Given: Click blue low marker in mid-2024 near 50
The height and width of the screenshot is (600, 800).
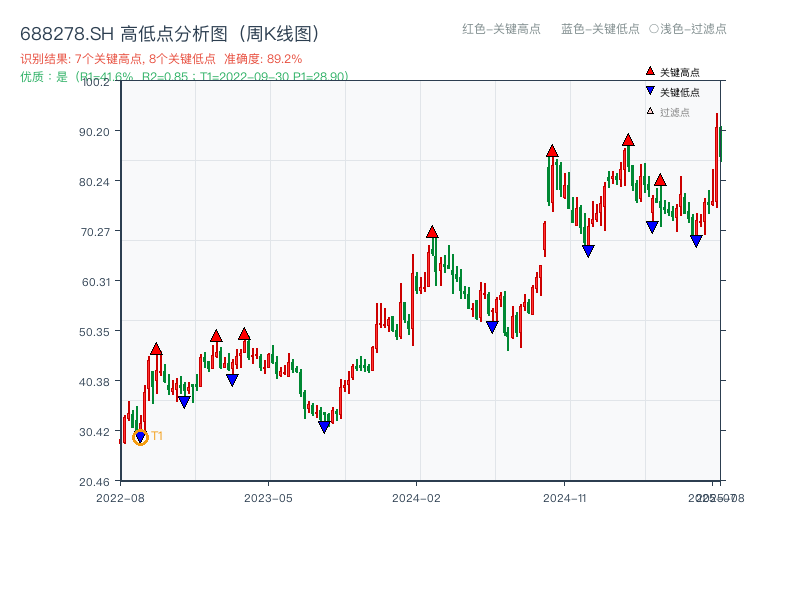Looking at the screenshot, I should click(492, 327).
